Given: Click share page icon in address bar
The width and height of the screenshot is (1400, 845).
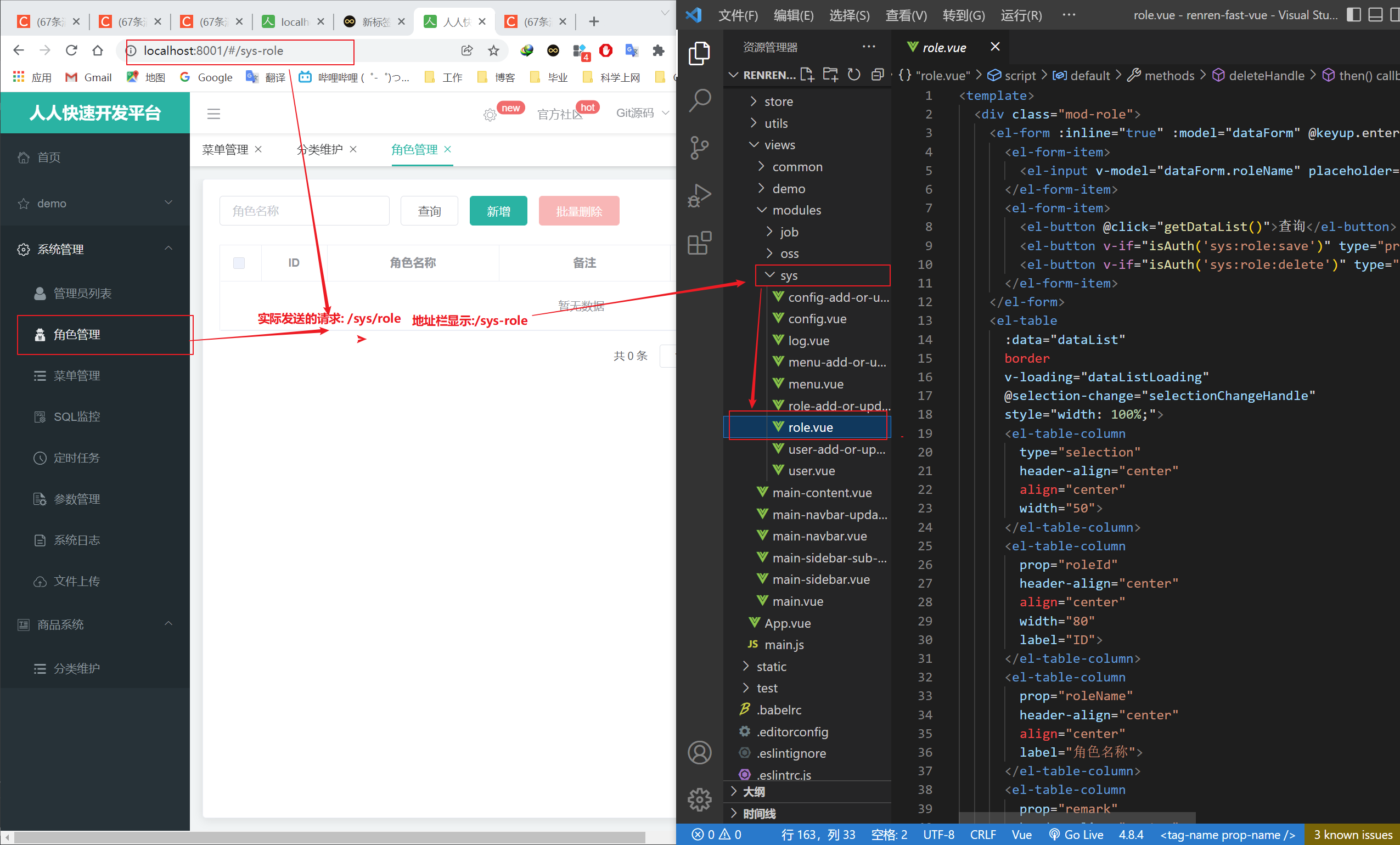Looking at the screenshot, I should pyautogui.click(x=467, y=50).
